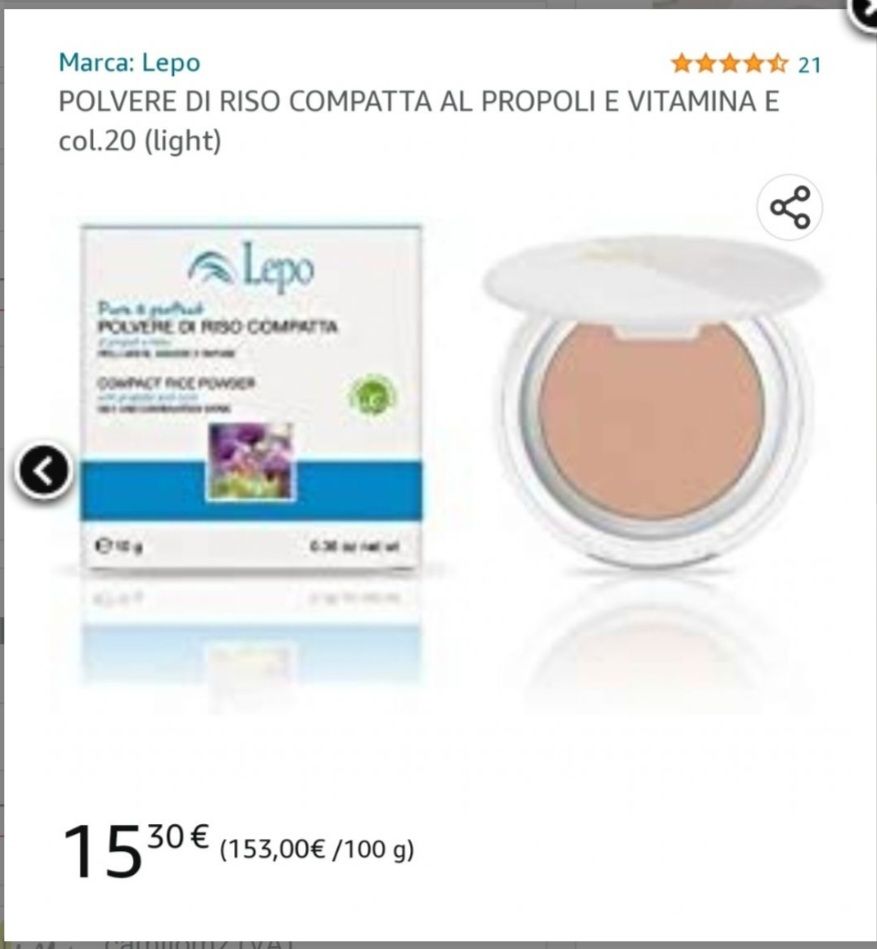877x949 pixels.
Task: Close the product image overlay
Action: point(864,12)
